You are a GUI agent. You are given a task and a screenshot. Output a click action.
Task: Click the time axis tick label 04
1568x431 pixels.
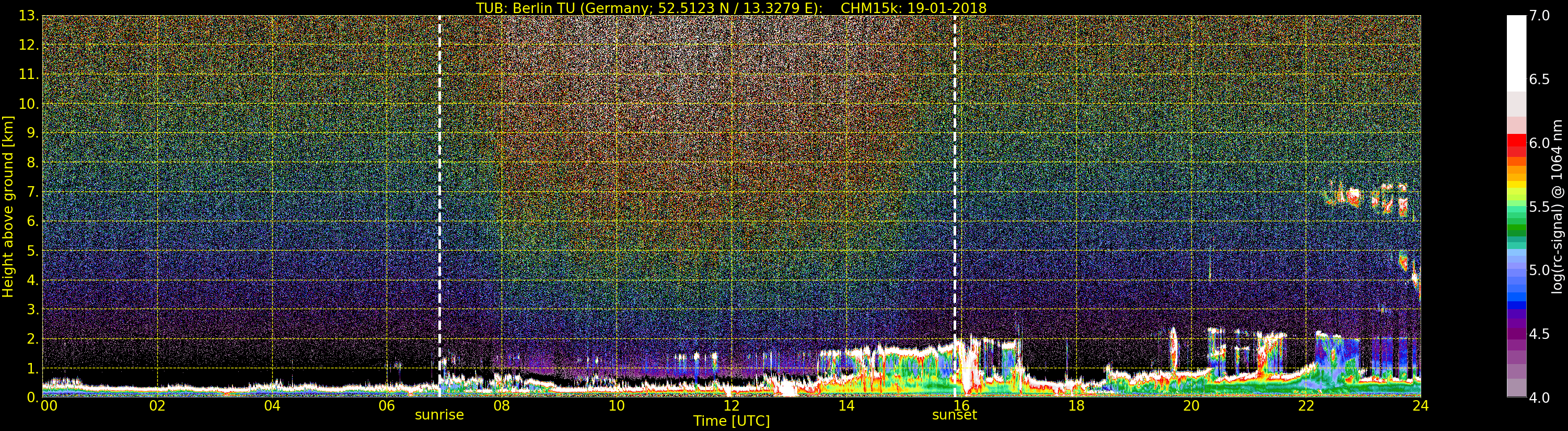point(272,405)
